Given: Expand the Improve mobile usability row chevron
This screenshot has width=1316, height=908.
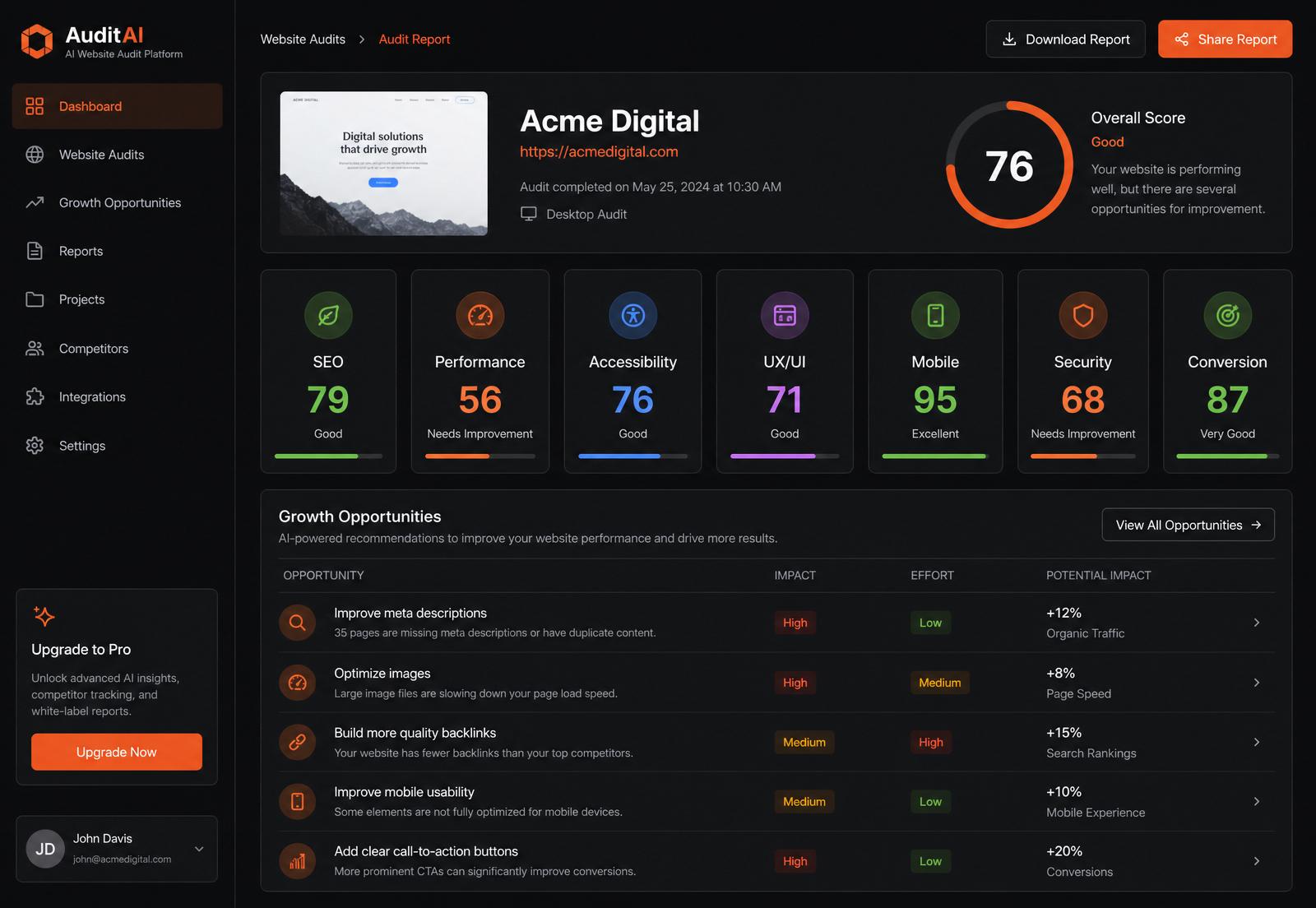Looking at the screenshot, I should coord(1256,801).
